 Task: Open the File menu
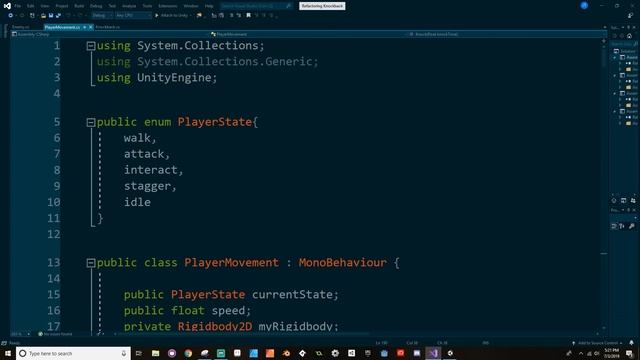click(x=18, y=6)
